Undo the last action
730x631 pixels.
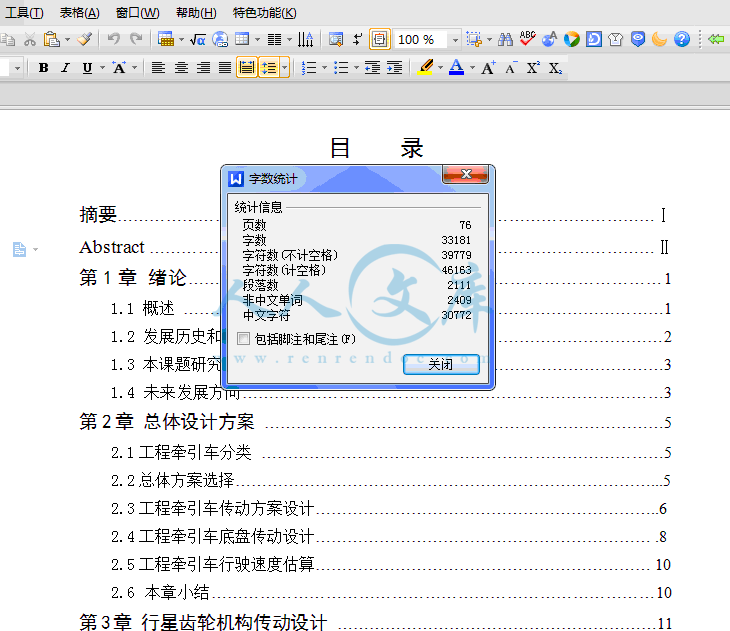[x=114, y=39]
